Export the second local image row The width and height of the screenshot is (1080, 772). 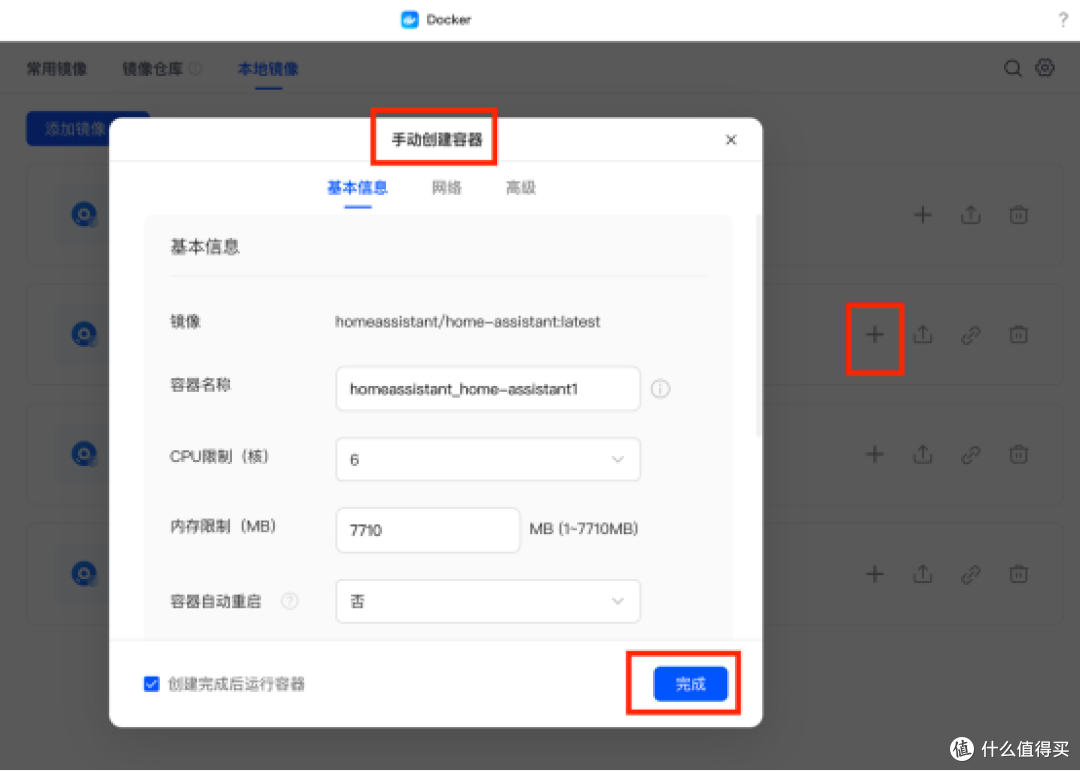pos(923,335)
